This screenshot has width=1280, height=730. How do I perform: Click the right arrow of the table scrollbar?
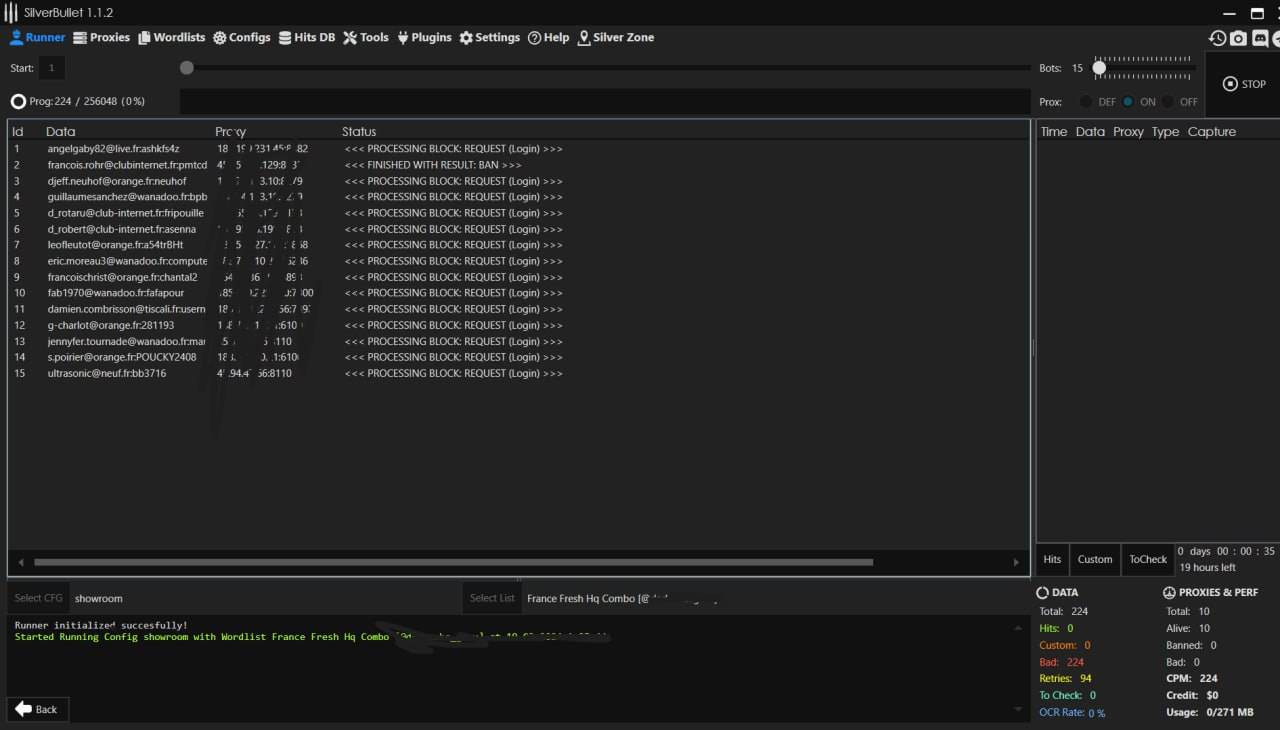[1017, 562]
